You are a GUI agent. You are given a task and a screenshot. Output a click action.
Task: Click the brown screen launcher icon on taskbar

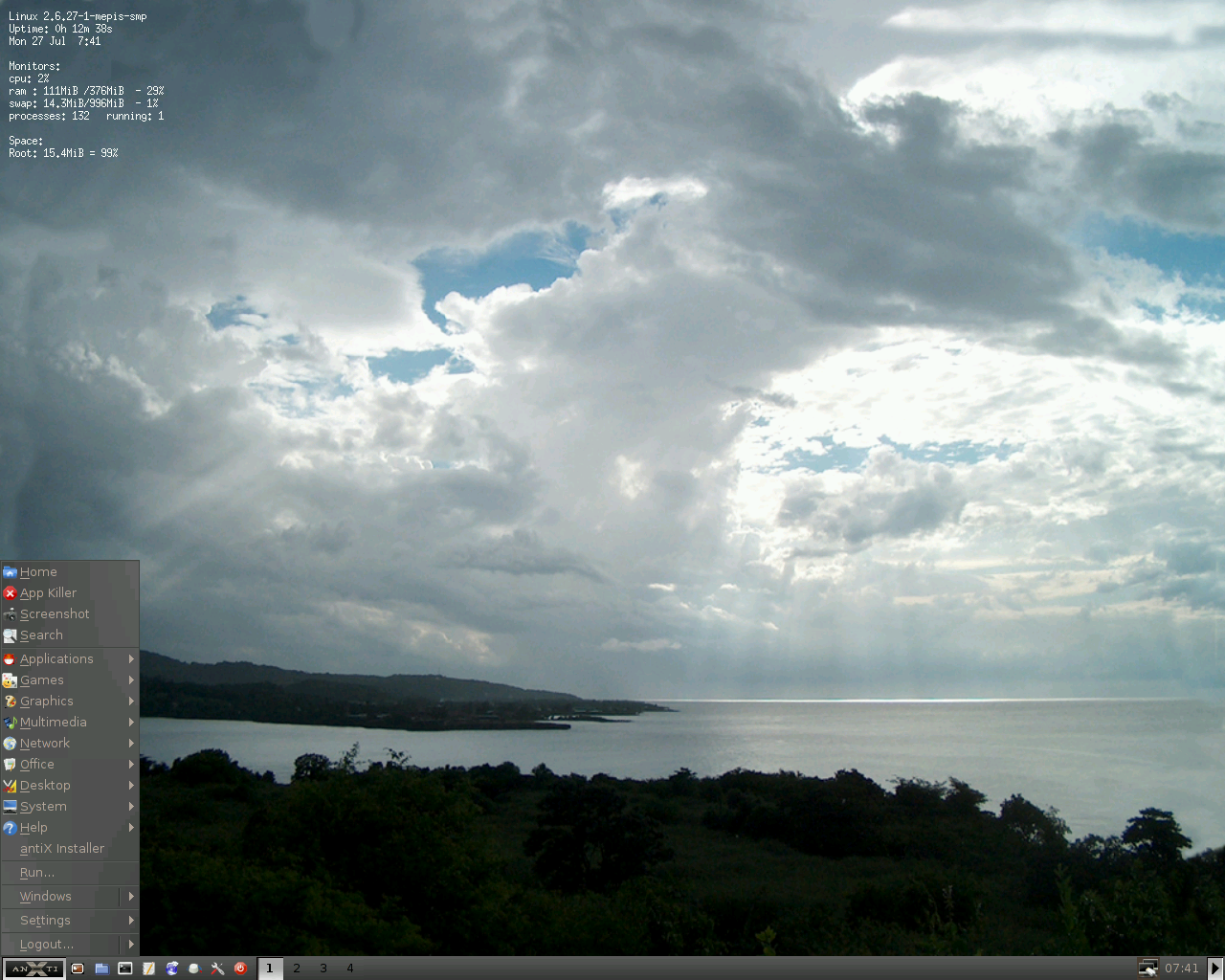(78, 969)
